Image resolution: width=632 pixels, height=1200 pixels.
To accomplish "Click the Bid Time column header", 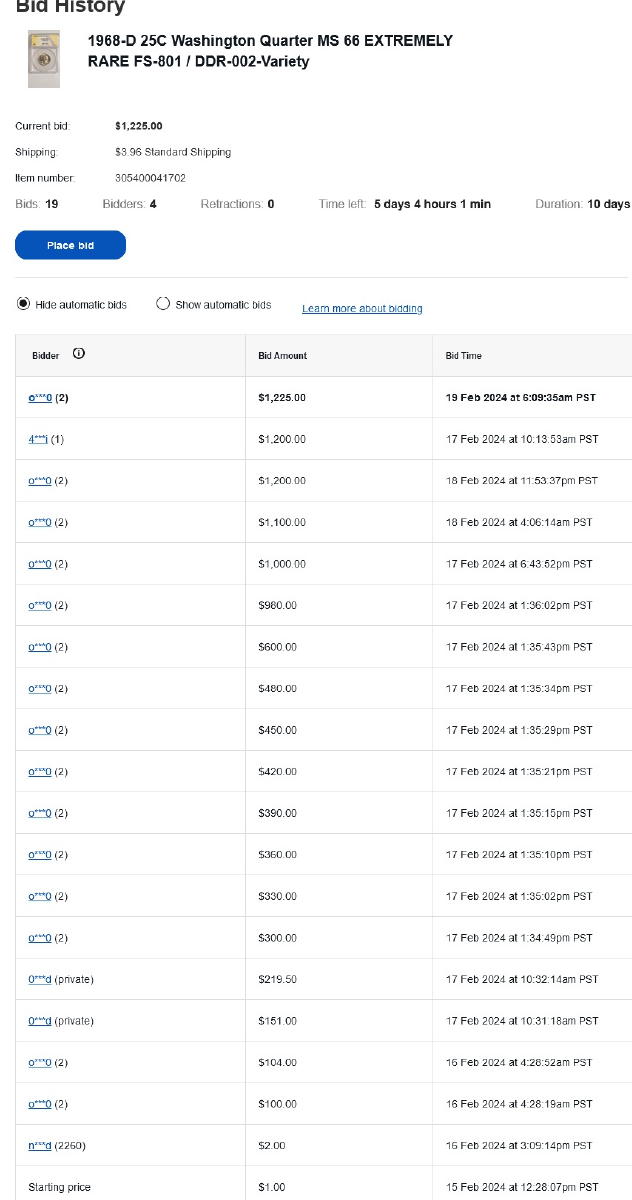I will pyautogui.click(x=464, y=355).
